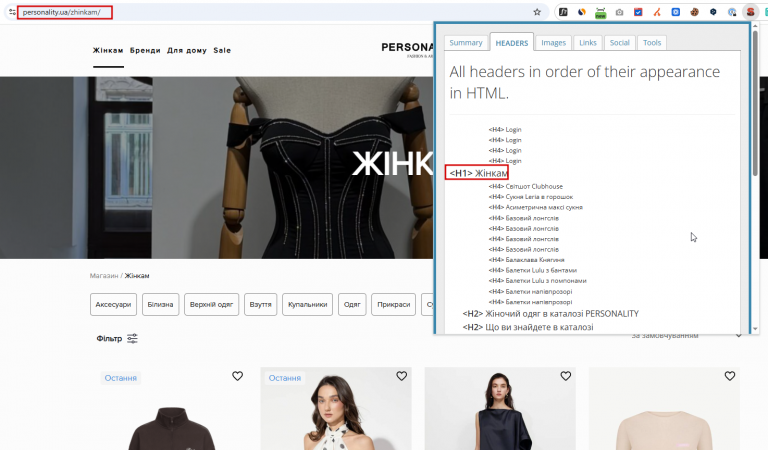Select the Одяг category chip
This screenshot has height=450, width=768.
point(352,305)
